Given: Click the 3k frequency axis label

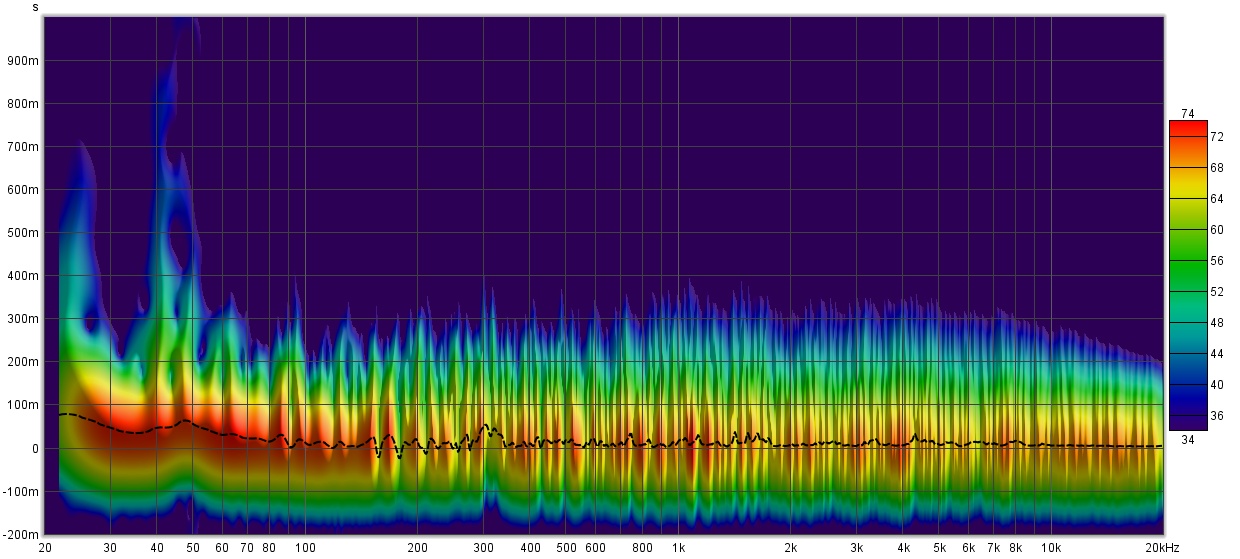Looking at the screenshot, I should [x=856, y=548].
